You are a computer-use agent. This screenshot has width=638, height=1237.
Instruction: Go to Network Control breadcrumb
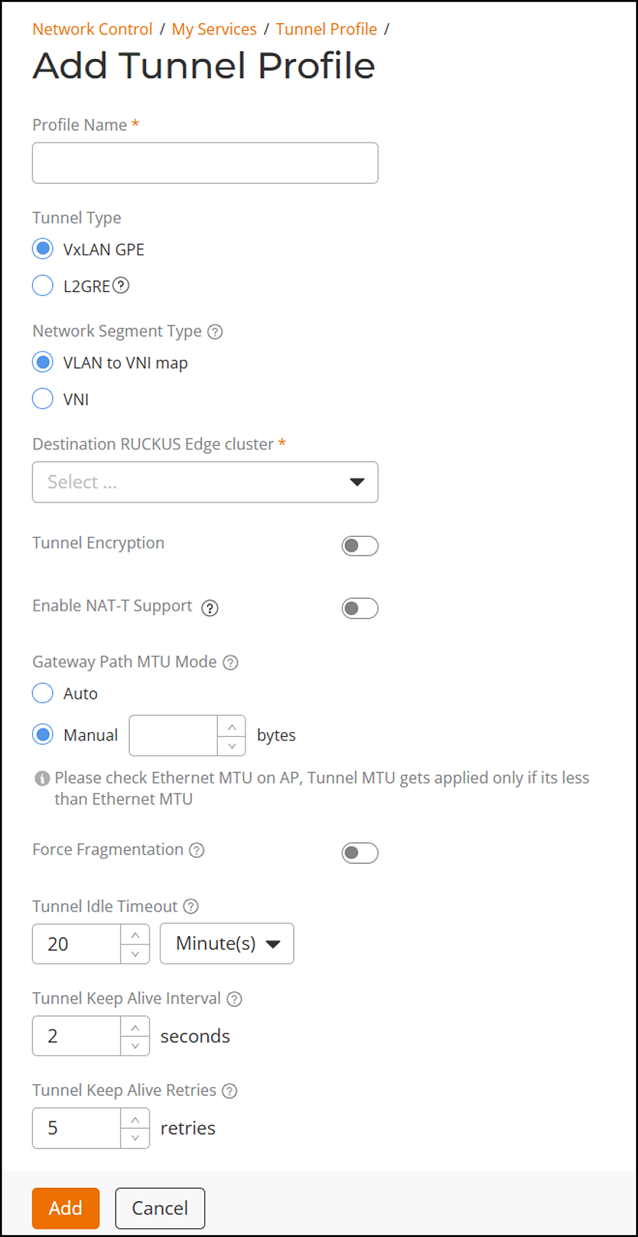coord(92,29)
